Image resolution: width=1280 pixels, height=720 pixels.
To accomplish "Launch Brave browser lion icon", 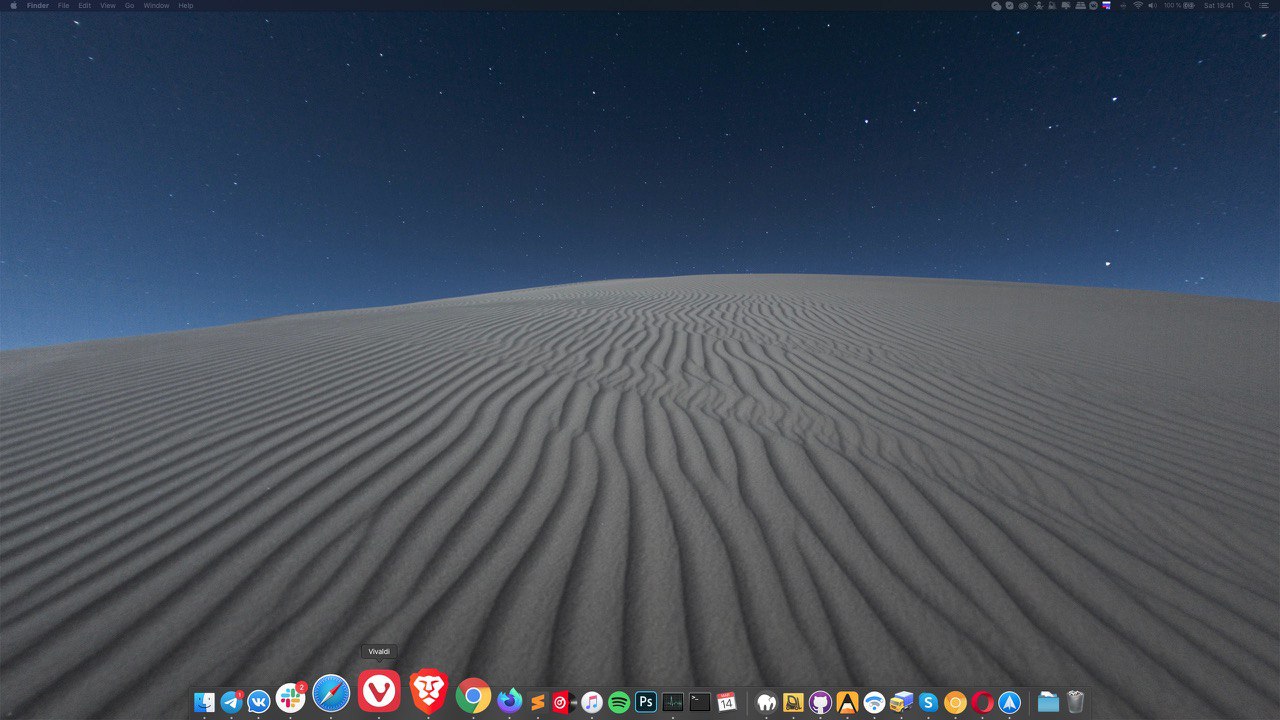I will point(429,692).
